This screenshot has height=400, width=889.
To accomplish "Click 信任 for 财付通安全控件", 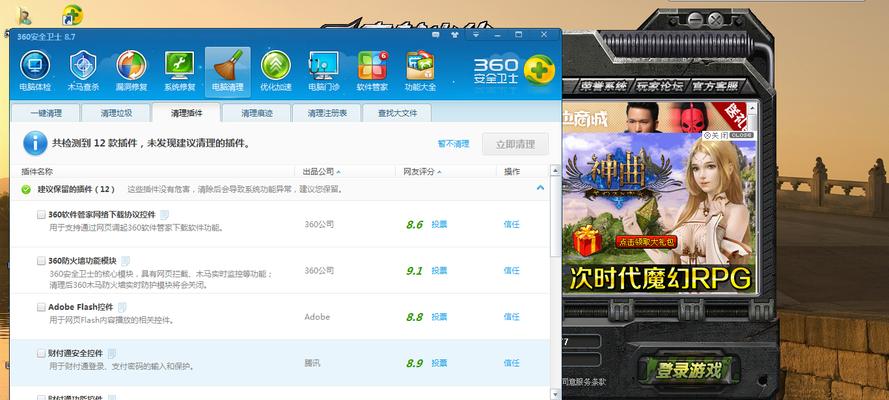I will (x=511, y=363).
